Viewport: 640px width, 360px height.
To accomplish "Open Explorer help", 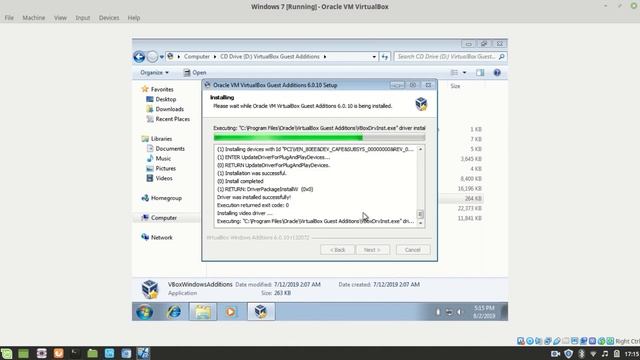I will pyautogui.click(x=497, y=73).
